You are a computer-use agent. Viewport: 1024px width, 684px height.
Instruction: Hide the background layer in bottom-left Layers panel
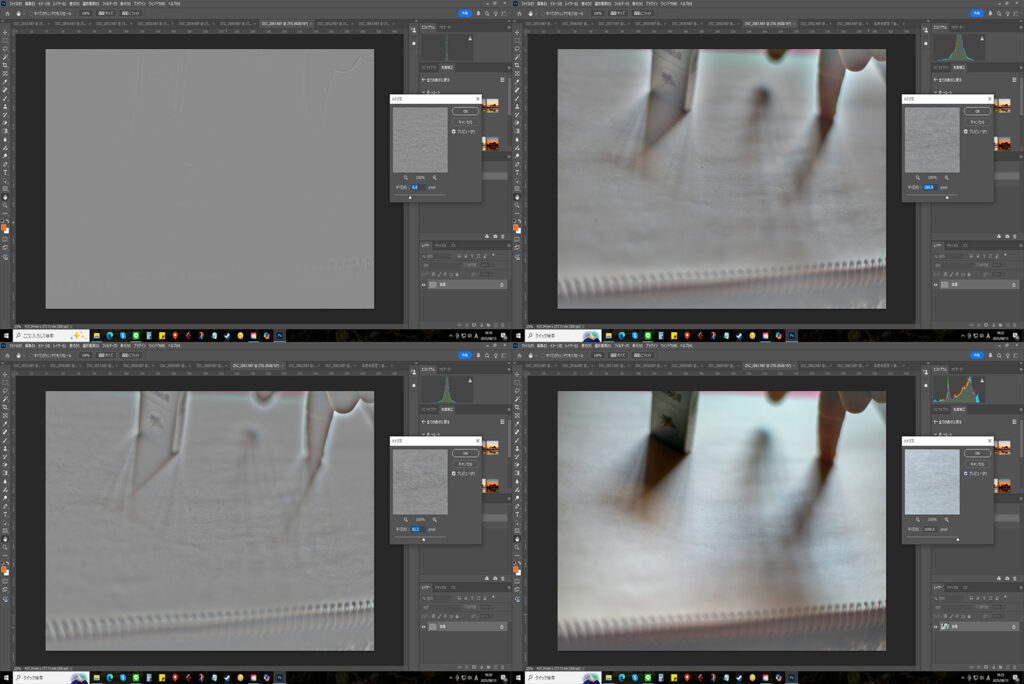coord(424,626)
